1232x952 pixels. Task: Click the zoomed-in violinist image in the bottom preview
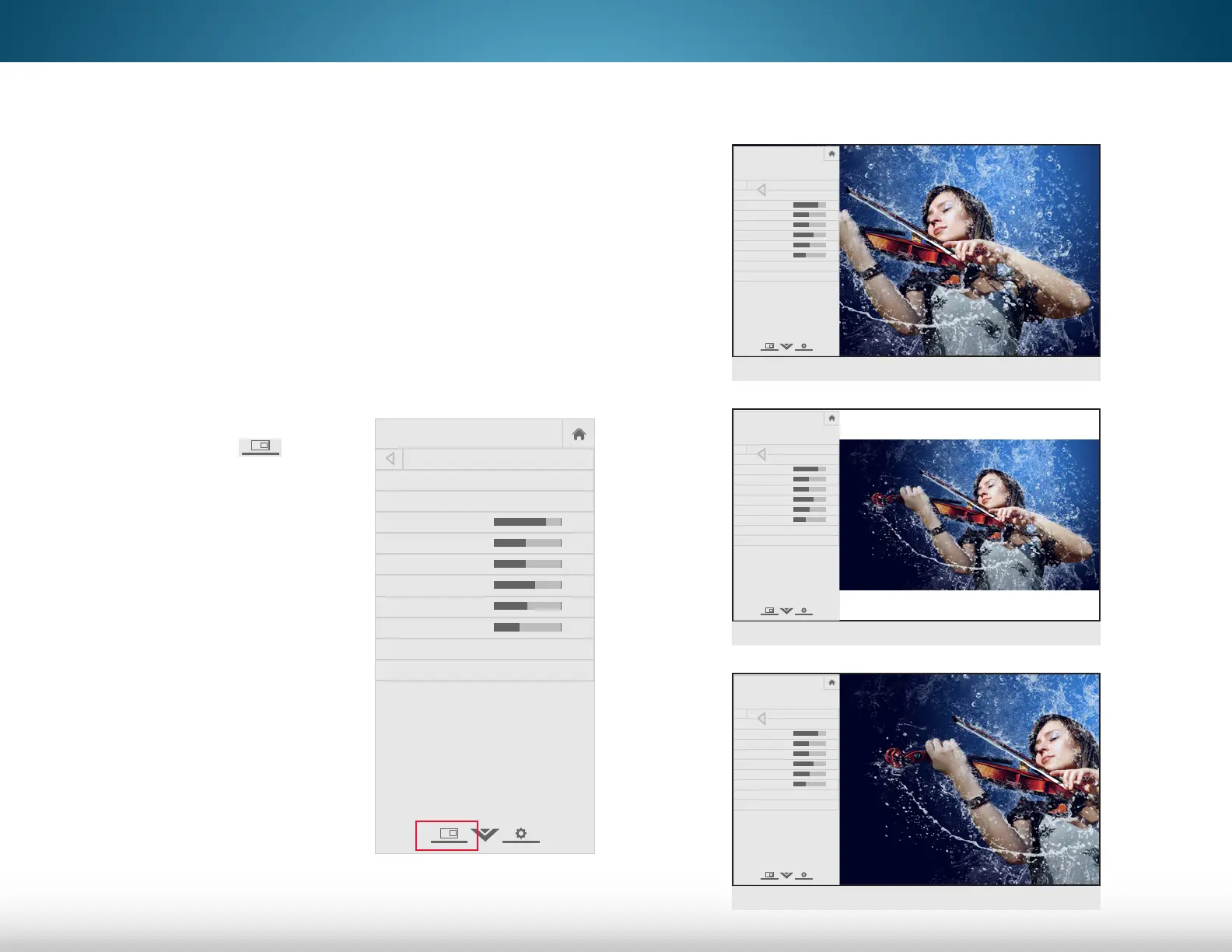tap(969, 779)
